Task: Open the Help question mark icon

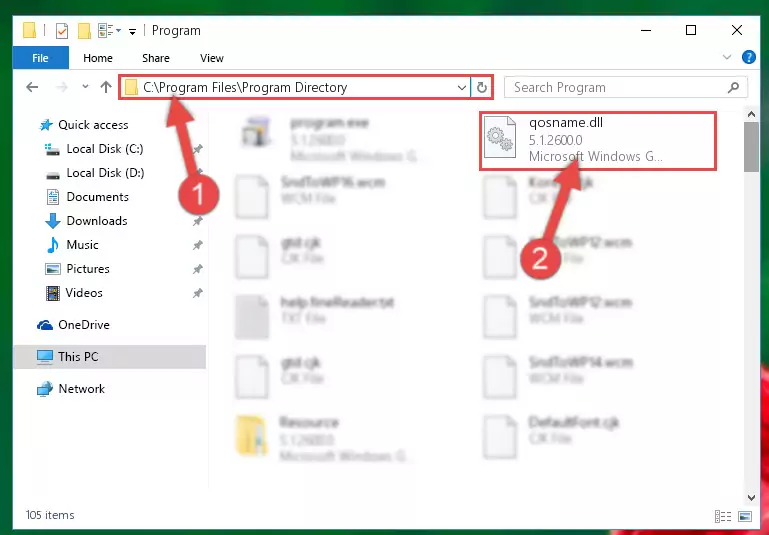Action: [748, 57]
